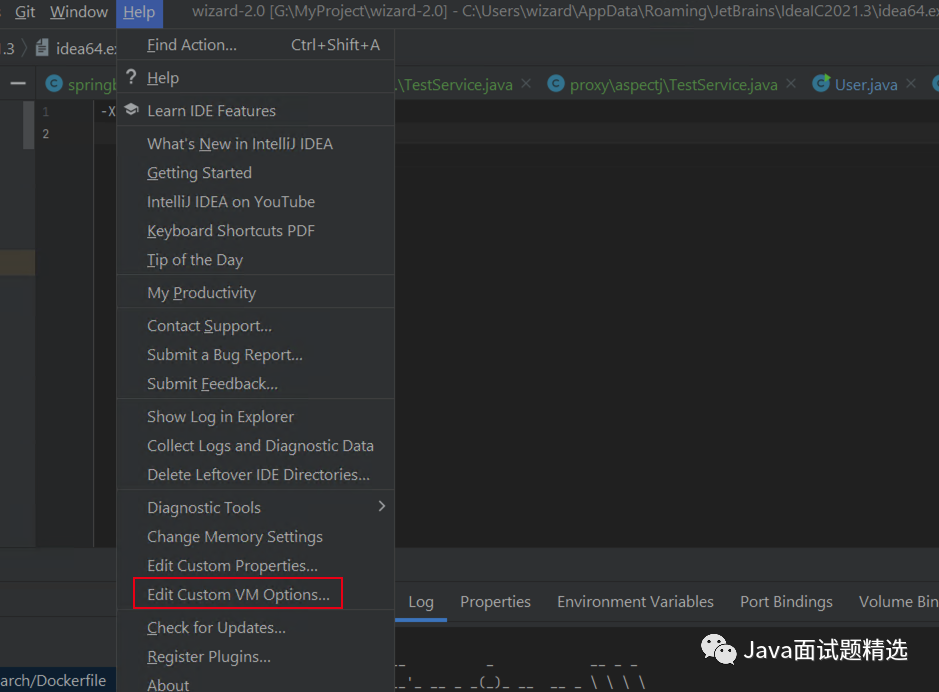Switch to the Log tab
This screenshot has height=692, width=939.
421,602
